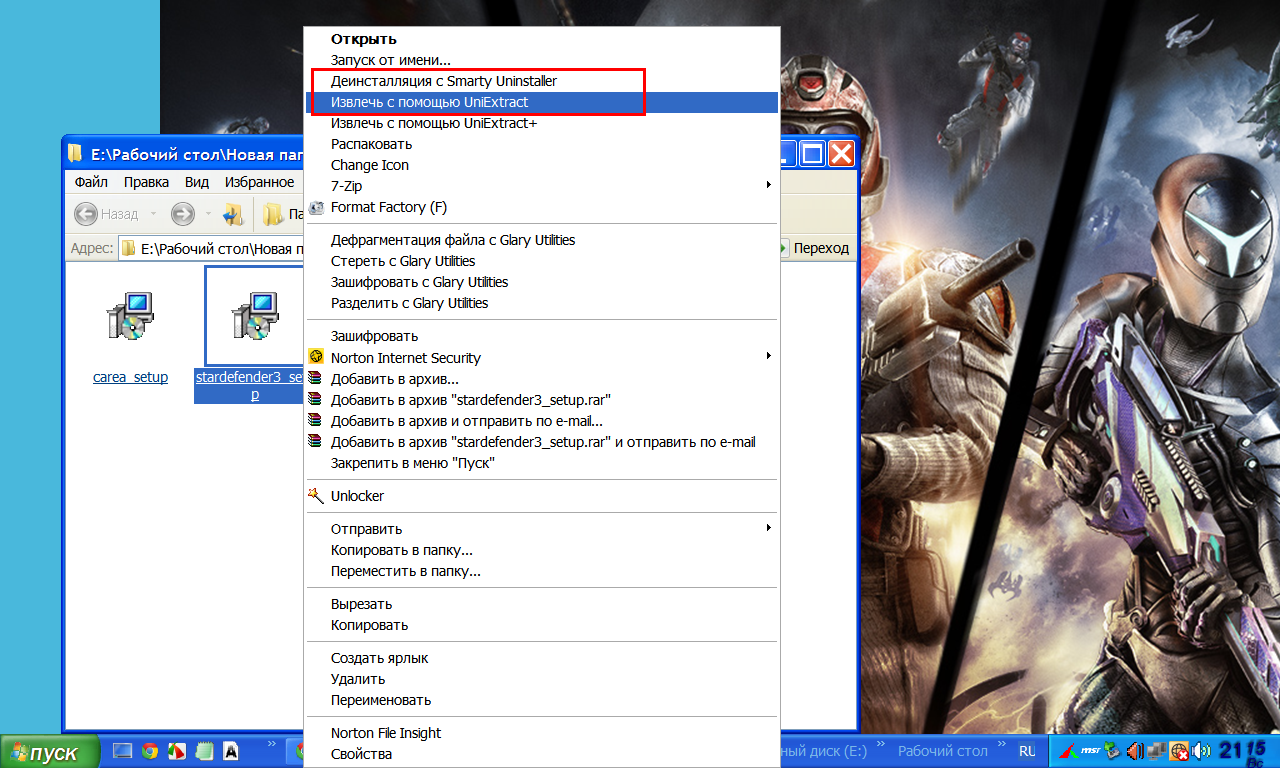The image size is (1280, 768).
Task: Open the forward history dropdown arrow
Action: coord(208,214)
